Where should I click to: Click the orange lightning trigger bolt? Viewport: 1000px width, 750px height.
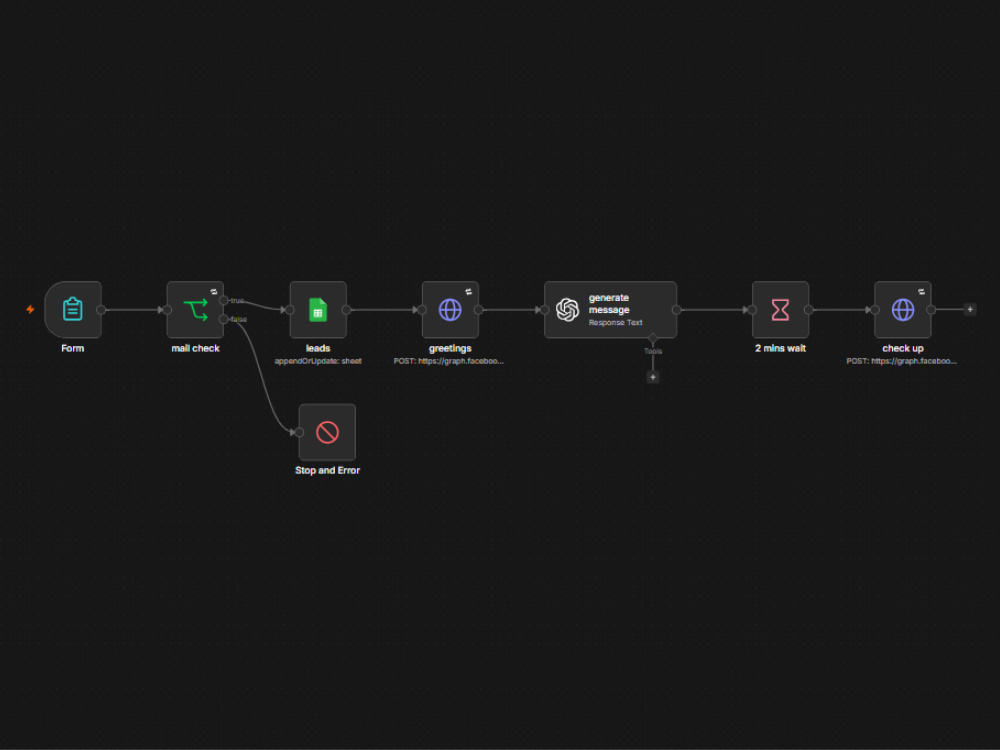[x=30, y=309]
